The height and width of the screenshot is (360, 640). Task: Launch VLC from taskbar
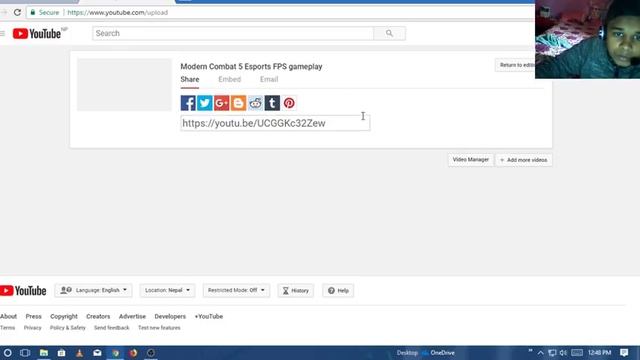pyautogui.click(x=79, y=353)
